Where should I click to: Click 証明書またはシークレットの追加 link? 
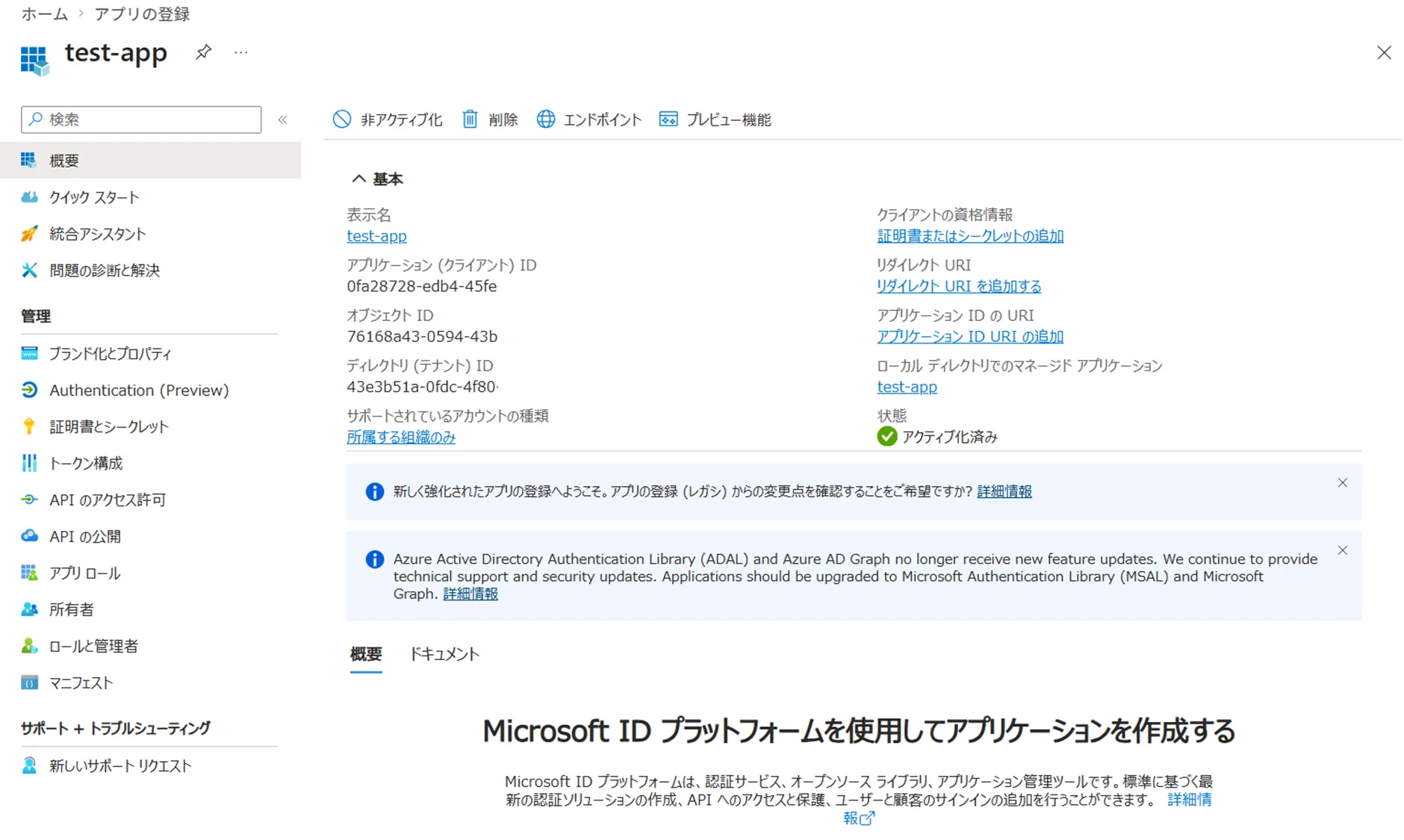click(969, 236)
